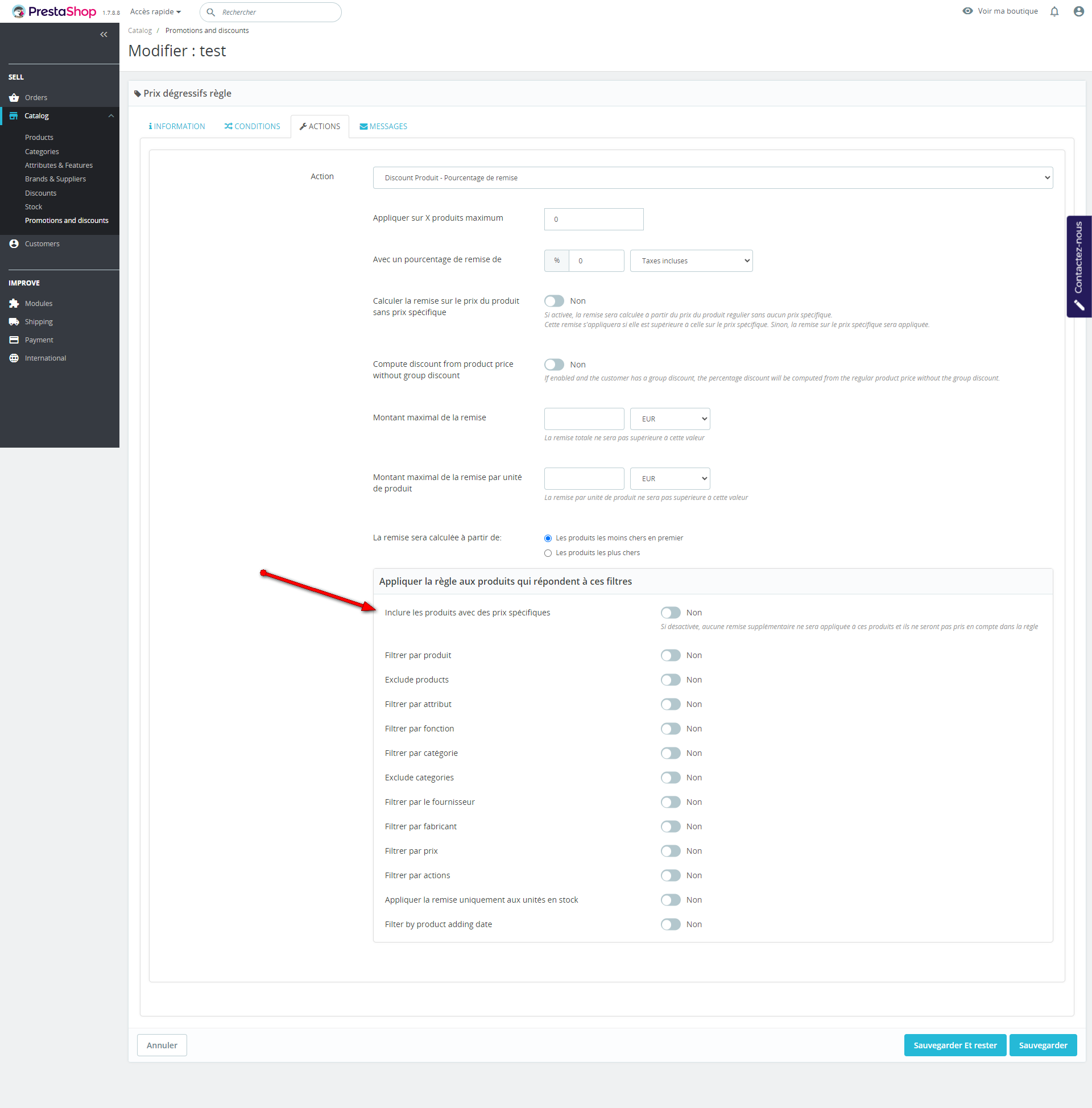Click the Orders basket icon
This screenshot has height=1108, width=1092.
point(14,97)
